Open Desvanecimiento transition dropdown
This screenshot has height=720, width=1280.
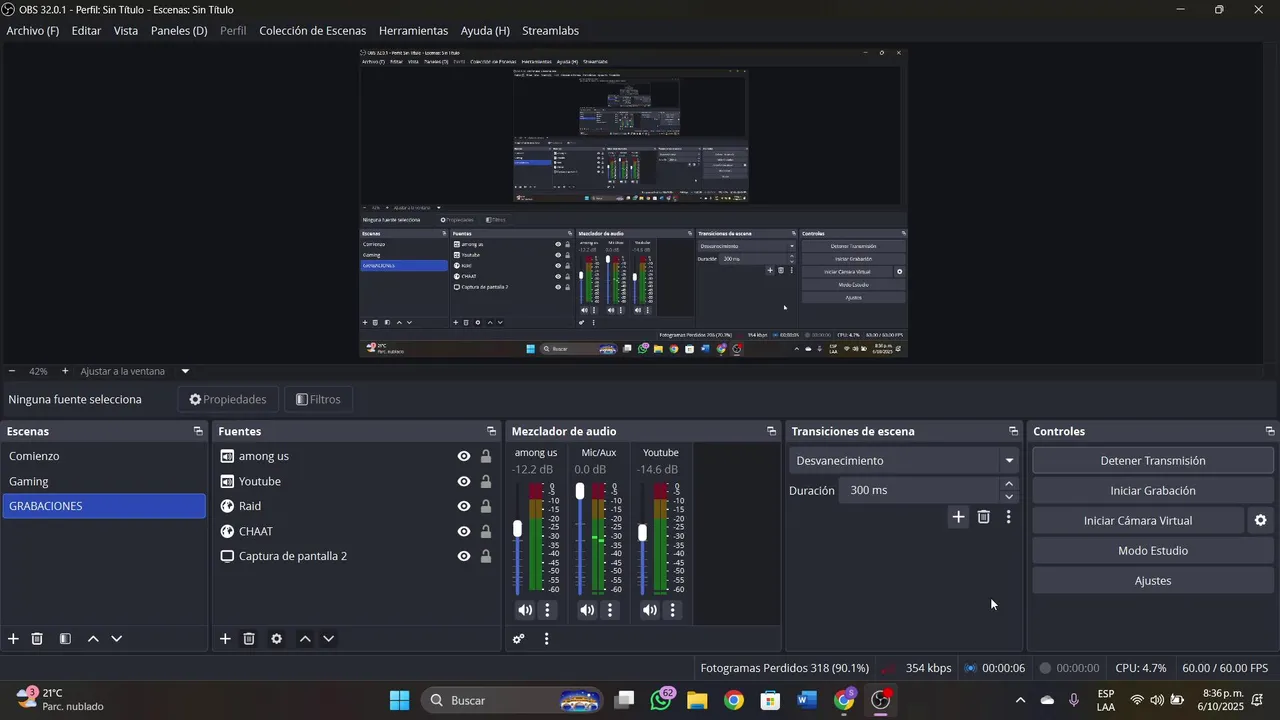905,461
